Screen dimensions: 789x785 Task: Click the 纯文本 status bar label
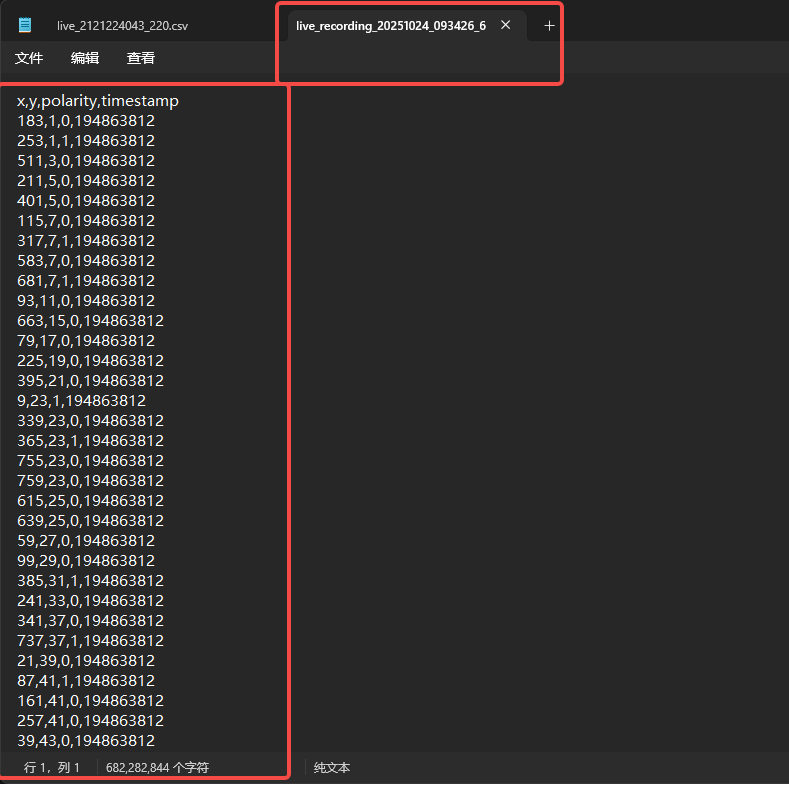point(332,768)
